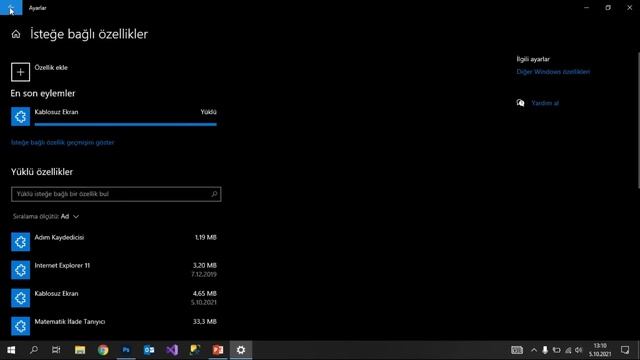640x360 pixels.
Task: Select the Internet Explorer 11 feature icon
Action: click(x=20, y=270)
